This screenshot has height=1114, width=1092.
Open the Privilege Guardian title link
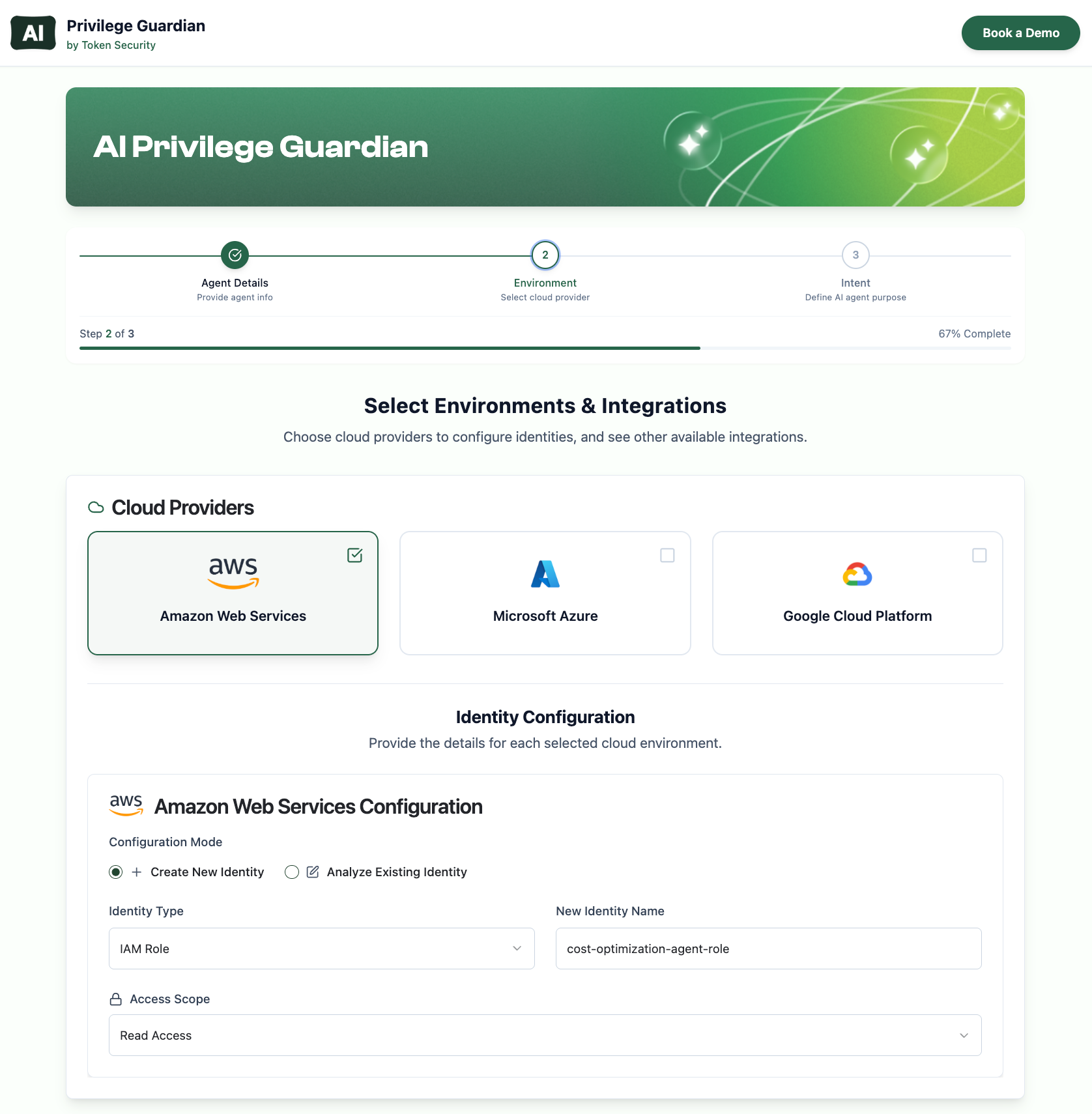coord(136,25)
